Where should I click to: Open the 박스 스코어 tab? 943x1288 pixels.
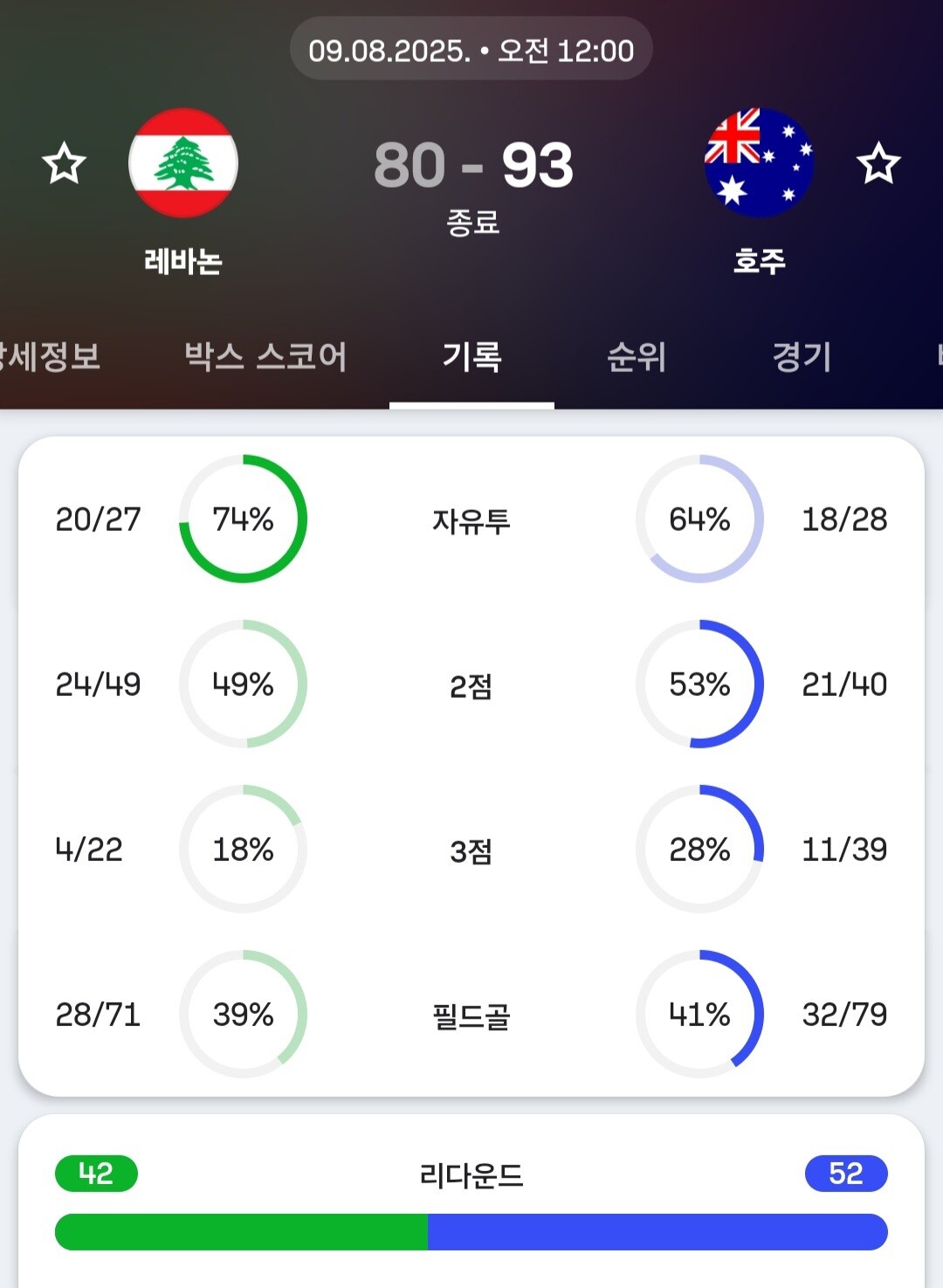[x=265, y=357]
